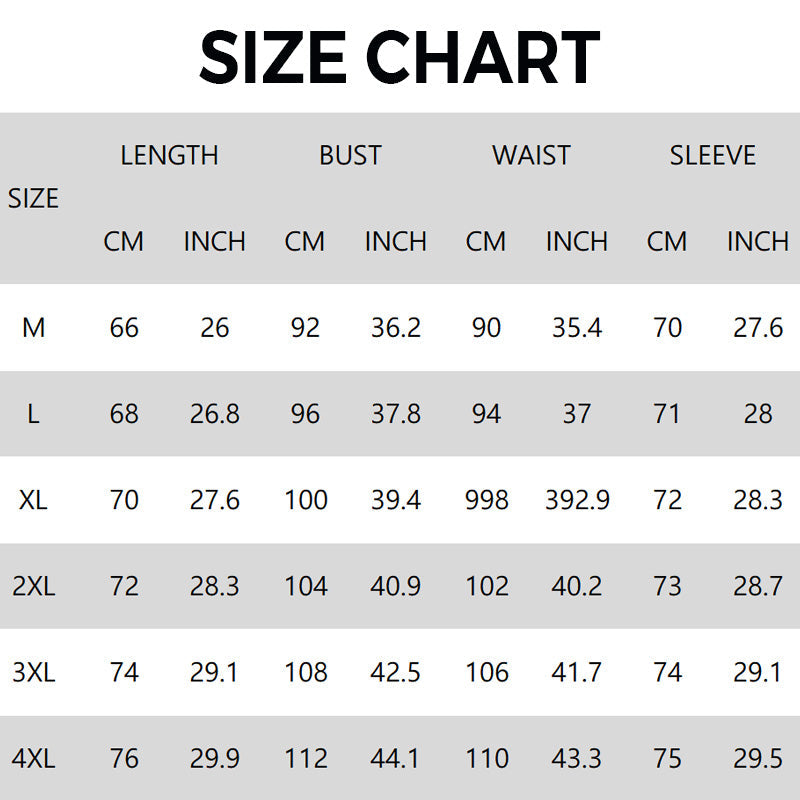
Task: Click the SIZE CHART title
Action: click(x=399, y=56)
